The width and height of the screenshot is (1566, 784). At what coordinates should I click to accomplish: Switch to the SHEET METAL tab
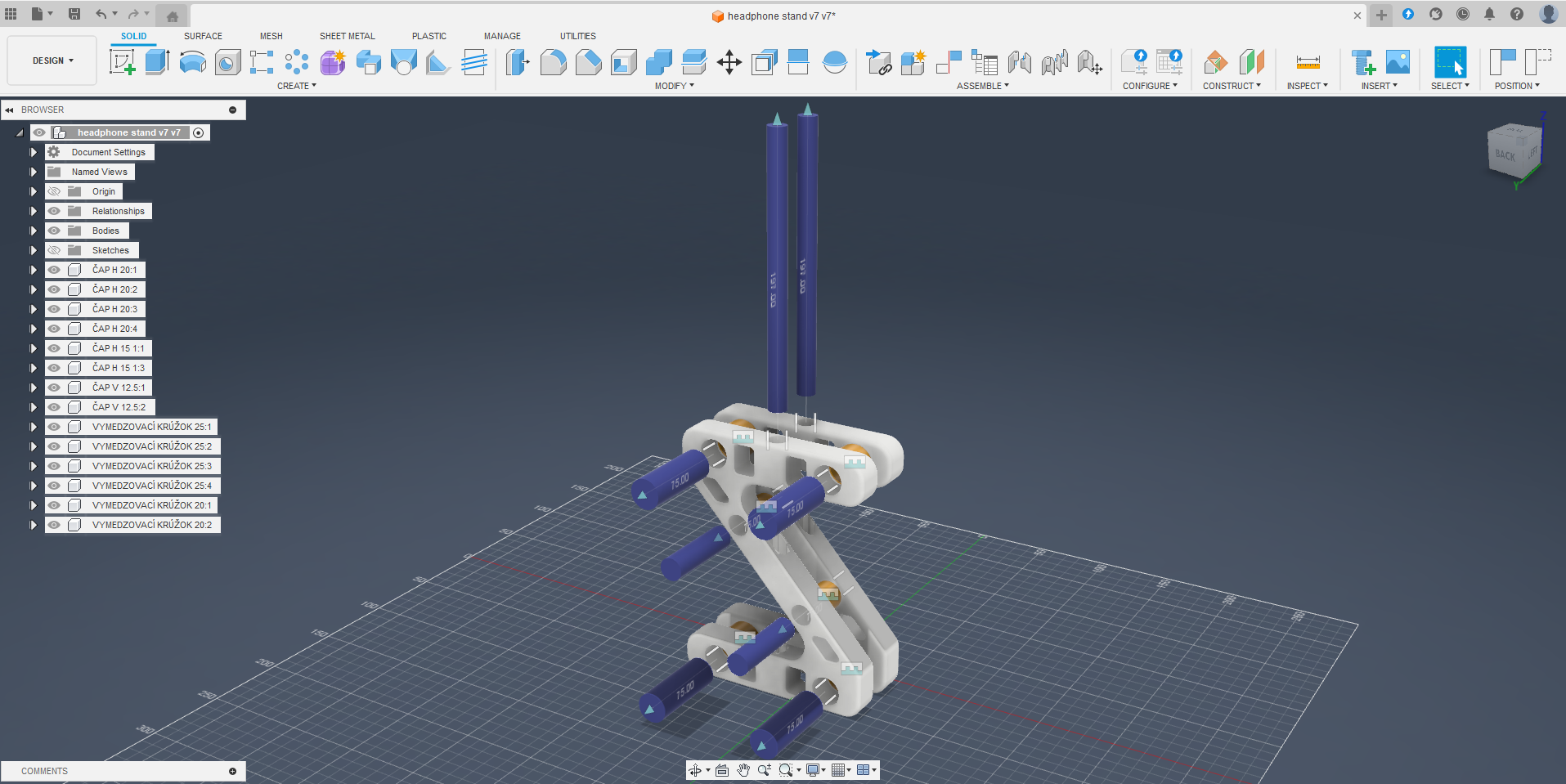(x=347, y=36)
